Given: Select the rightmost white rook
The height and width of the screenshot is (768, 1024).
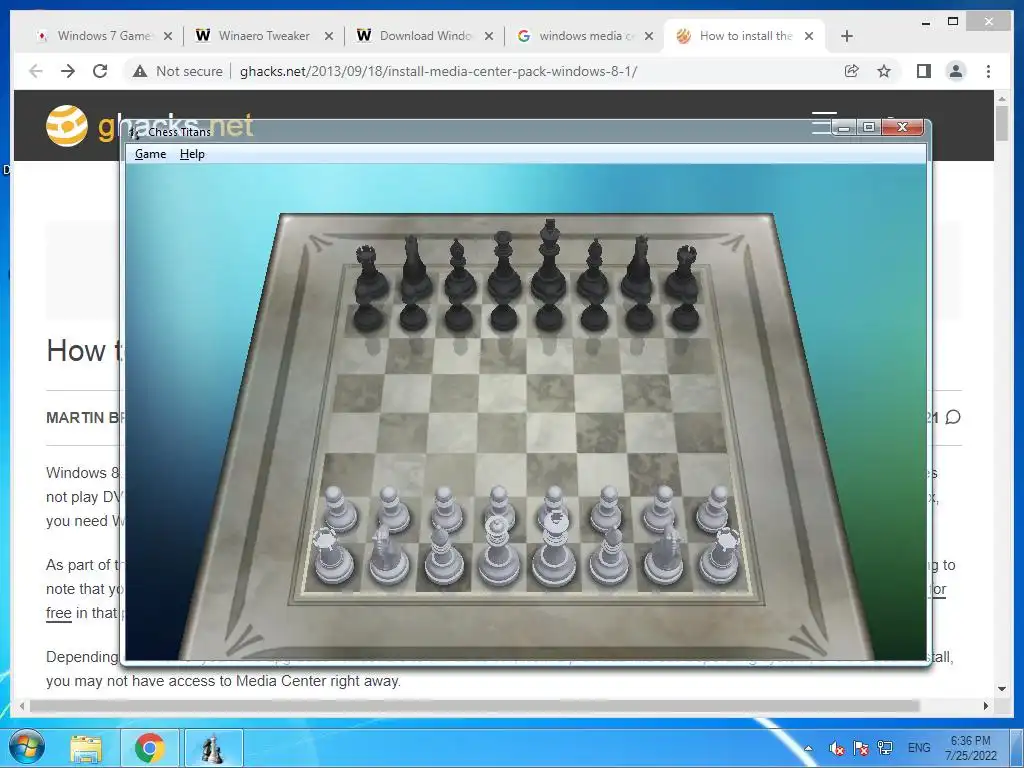Looking at the screenshot, I should coord(721,556).
